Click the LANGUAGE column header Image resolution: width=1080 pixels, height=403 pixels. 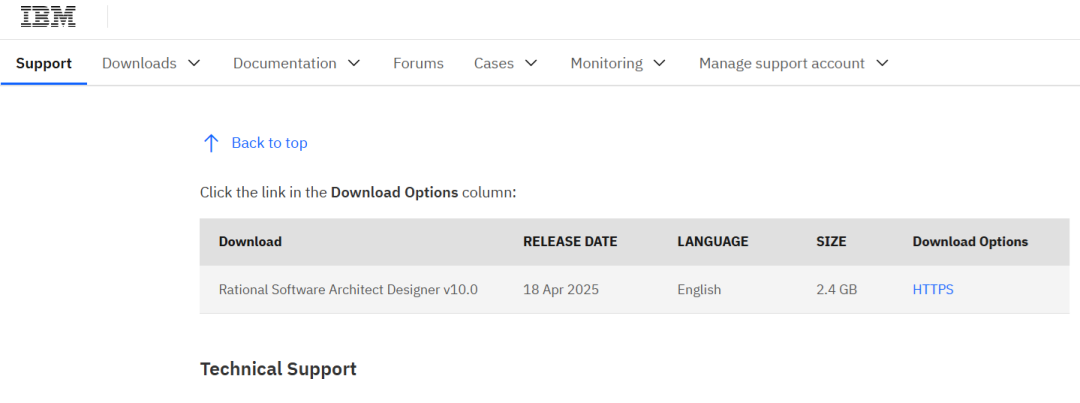tap(713, 242)
